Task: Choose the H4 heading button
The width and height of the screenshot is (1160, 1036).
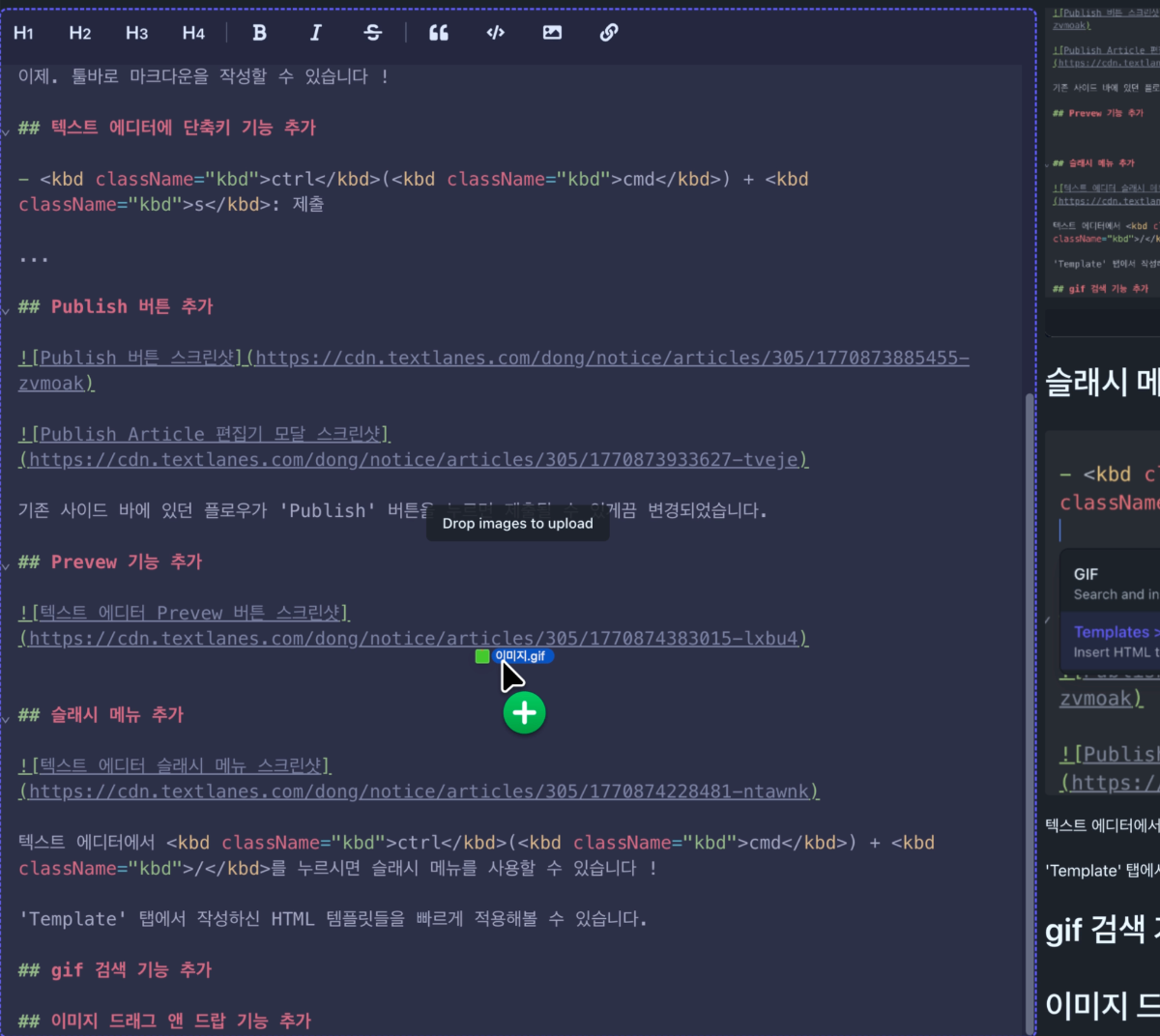Action: [193, 33]
